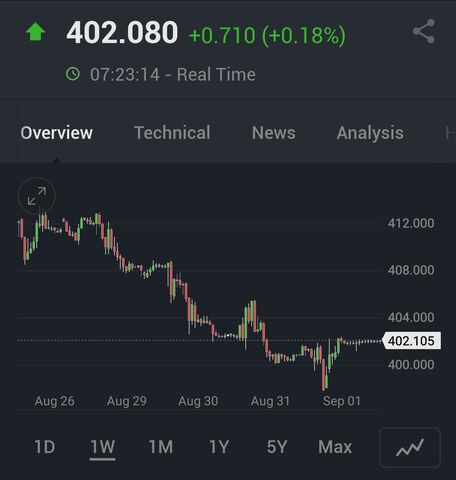This screenshot has width=456, height=480.
Task: Tap the share icon
Action: click(x=424, y=31)
